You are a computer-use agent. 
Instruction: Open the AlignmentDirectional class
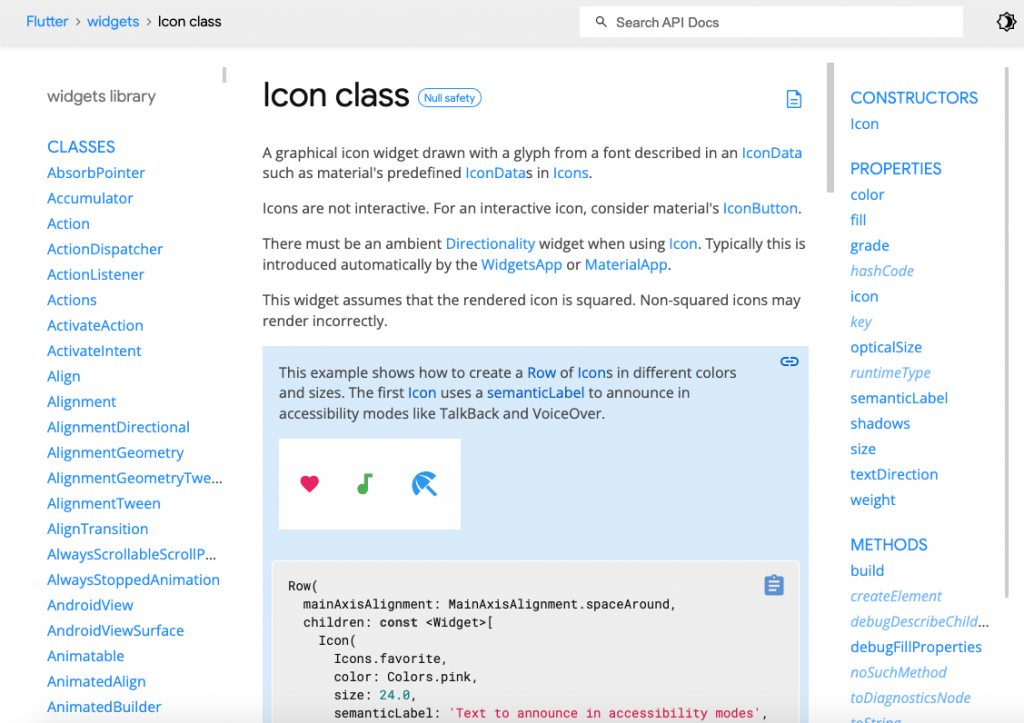(x=118, y=428)
